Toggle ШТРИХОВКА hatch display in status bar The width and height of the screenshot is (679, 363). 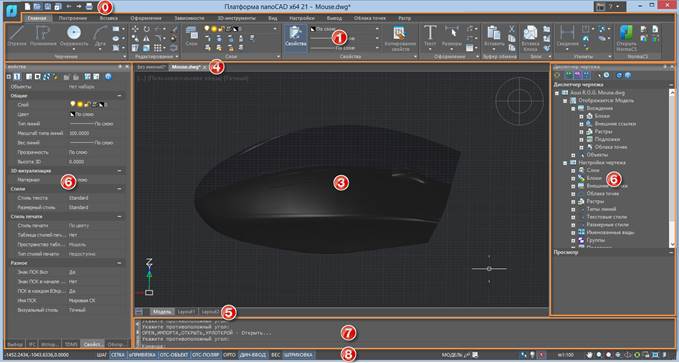(x=298, y=355)
